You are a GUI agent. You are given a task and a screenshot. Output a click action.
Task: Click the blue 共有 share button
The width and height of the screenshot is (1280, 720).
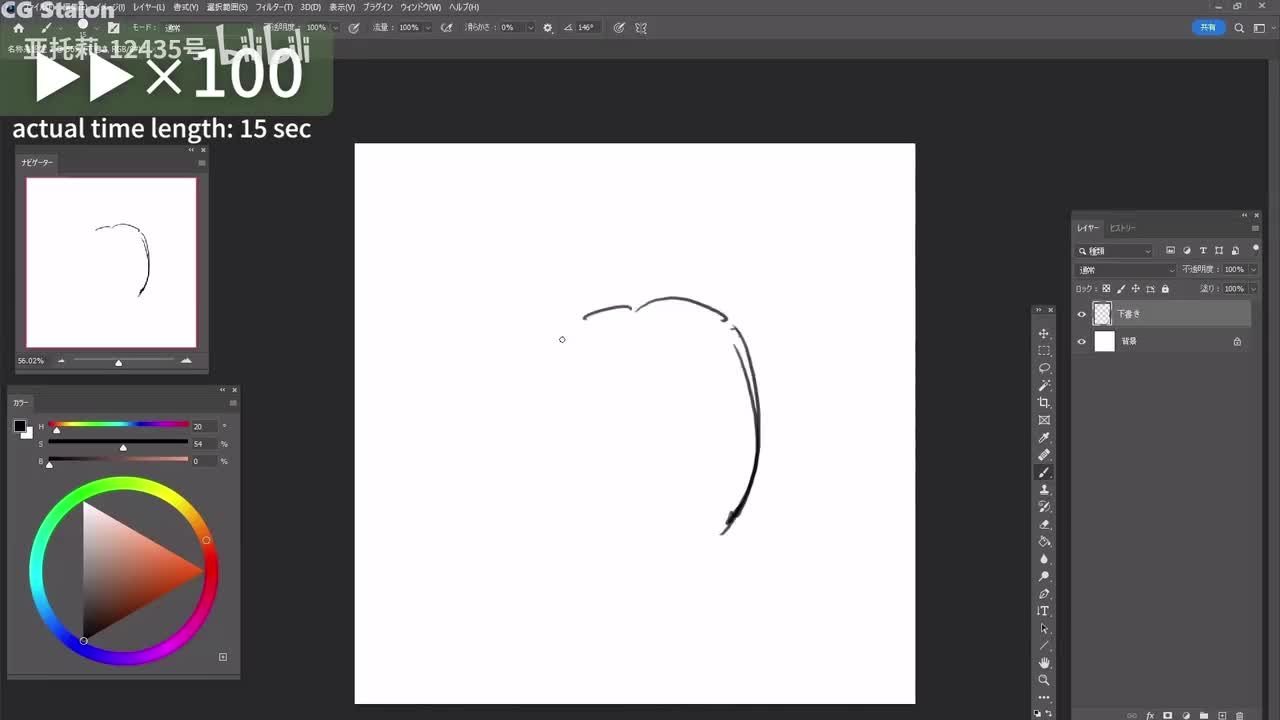[x=1209, y=28]
